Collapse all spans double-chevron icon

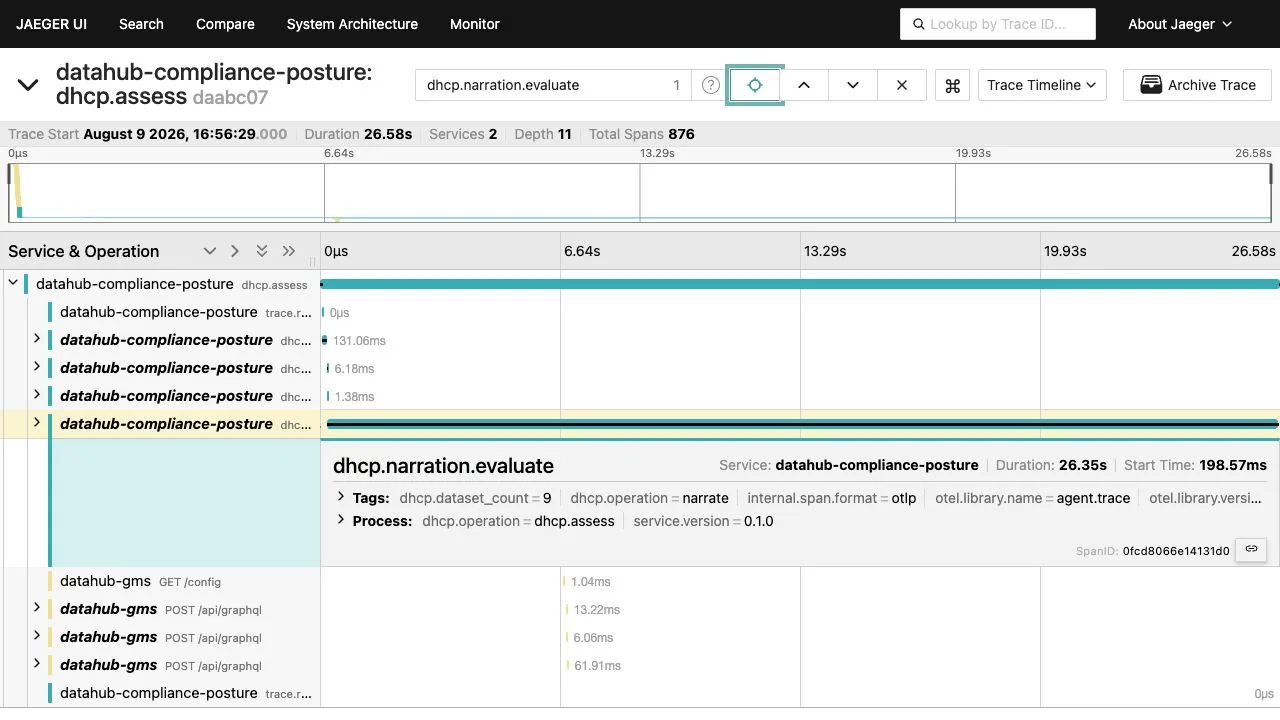coord(289,251)
